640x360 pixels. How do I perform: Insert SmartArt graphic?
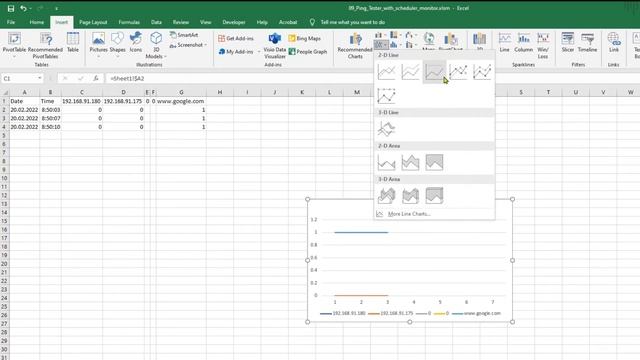pyautogui.click(x=184, y=35)
